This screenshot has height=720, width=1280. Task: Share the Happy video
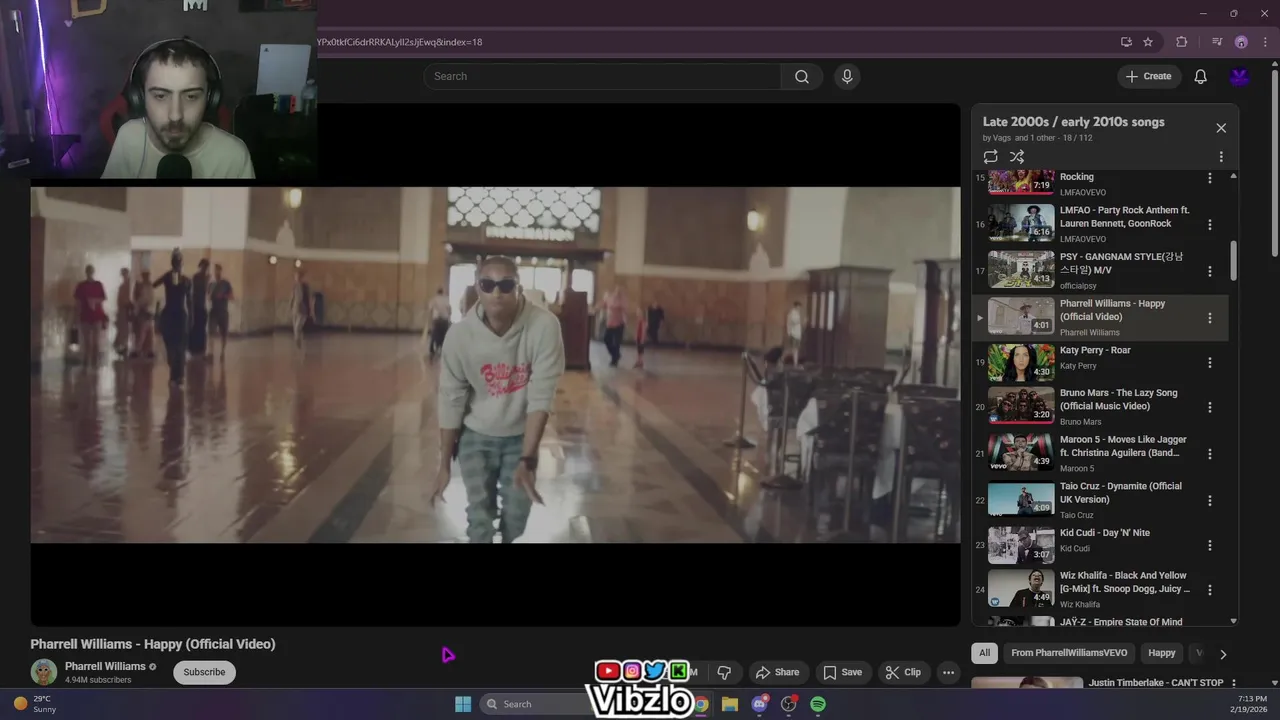(x=777, y=672)
